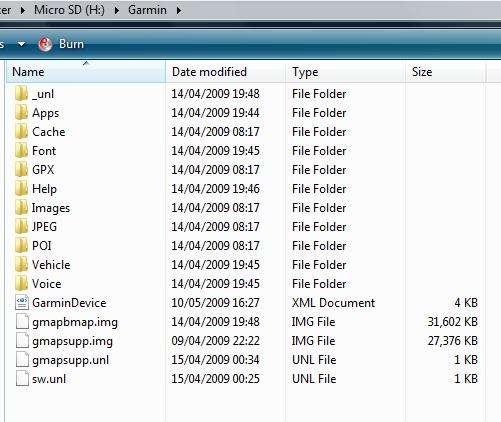The image size is (501, 422).
Task: Click the date 15/04/2009 00:34
Action: pos(215,360)
